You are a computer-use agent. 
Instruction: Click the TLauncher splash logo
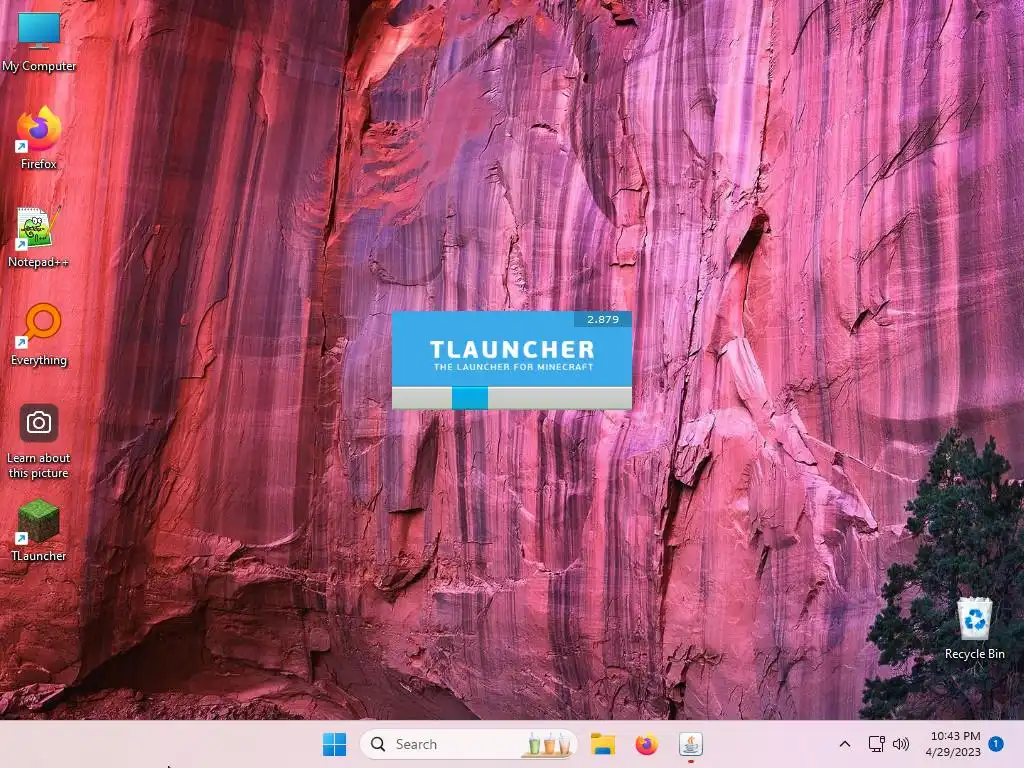(513, 355)
